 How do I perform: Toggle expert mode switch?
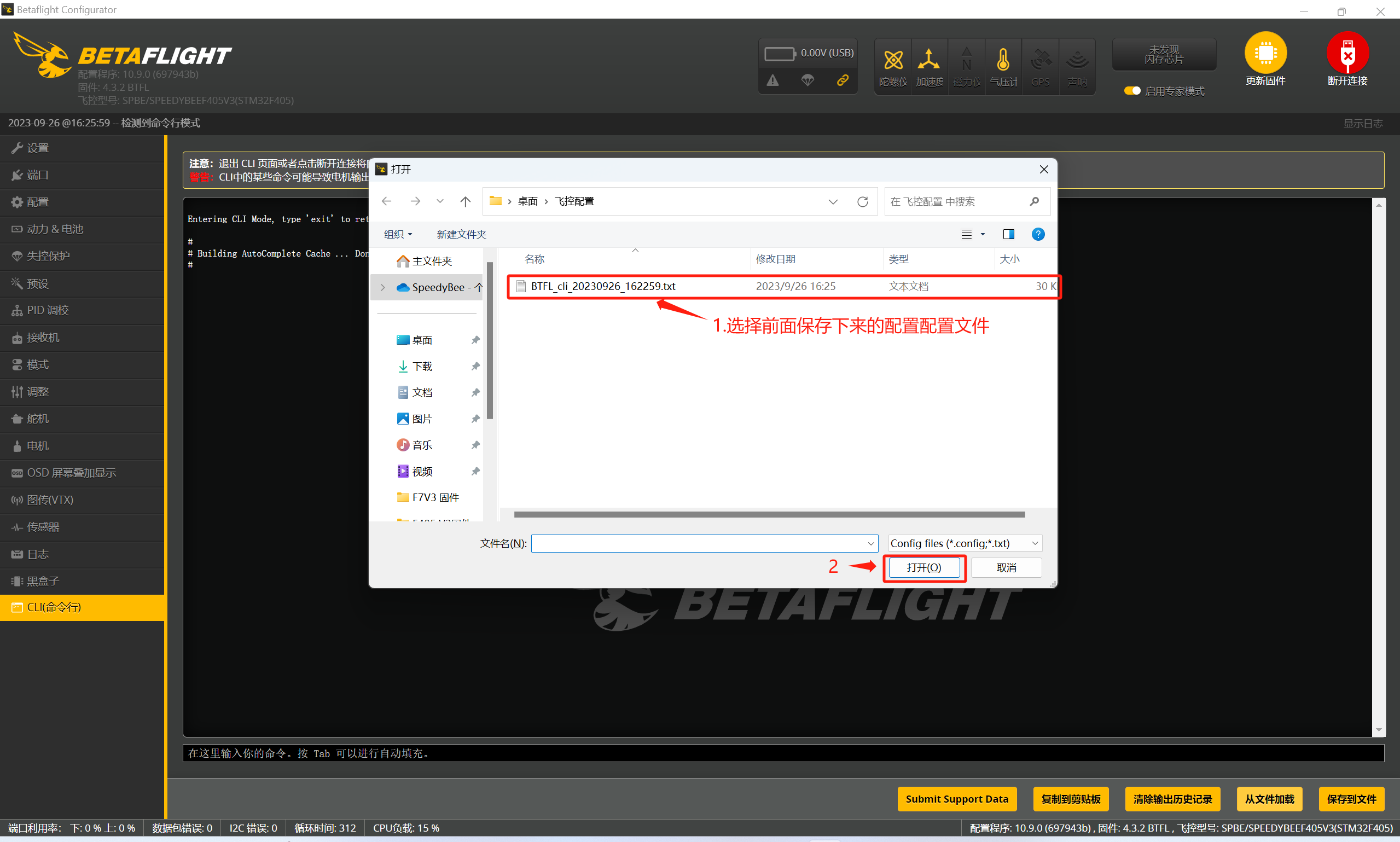click(x=1132, y=91)
